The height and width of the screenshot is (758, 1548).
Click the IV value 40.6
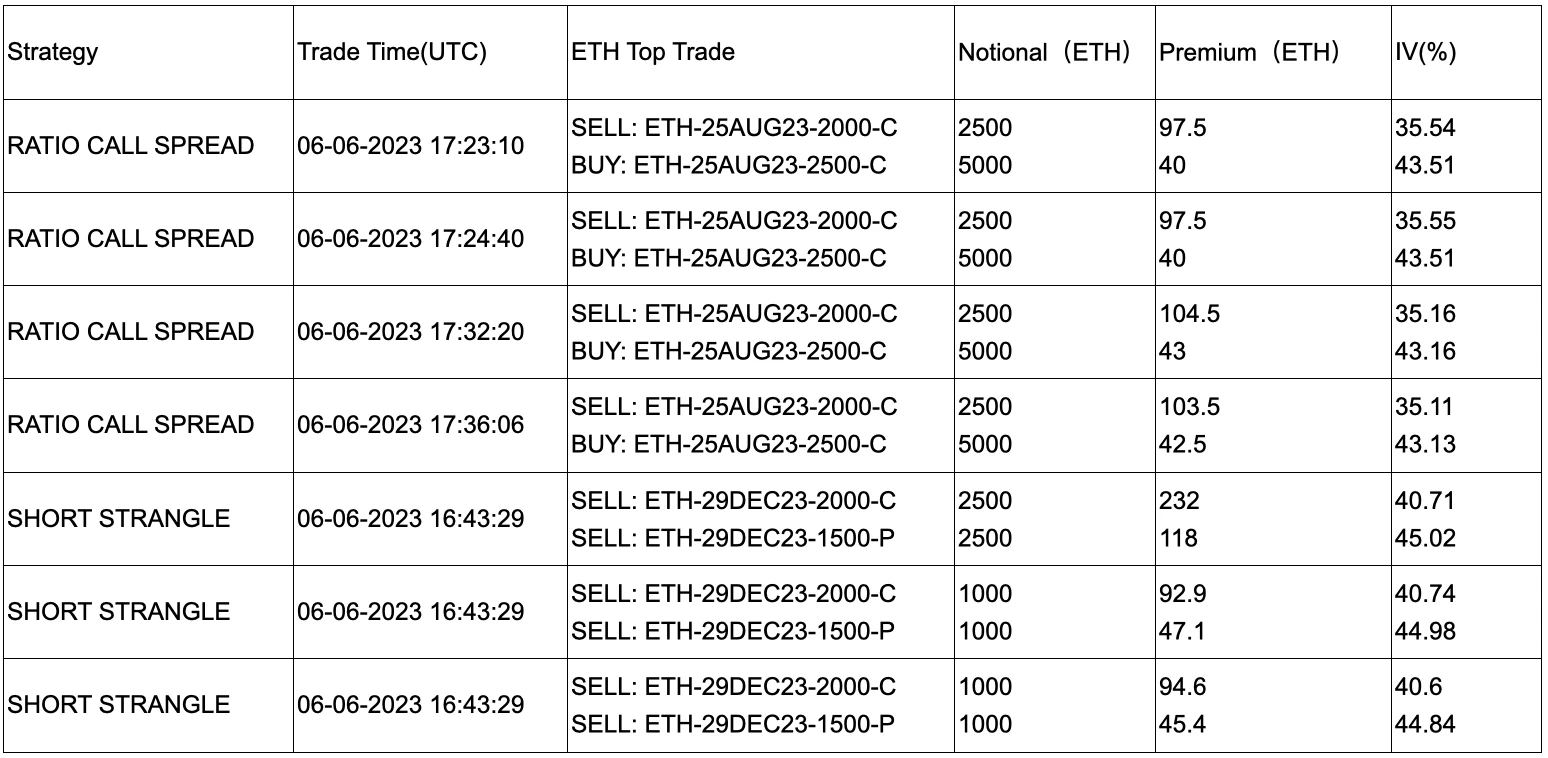1419,687
